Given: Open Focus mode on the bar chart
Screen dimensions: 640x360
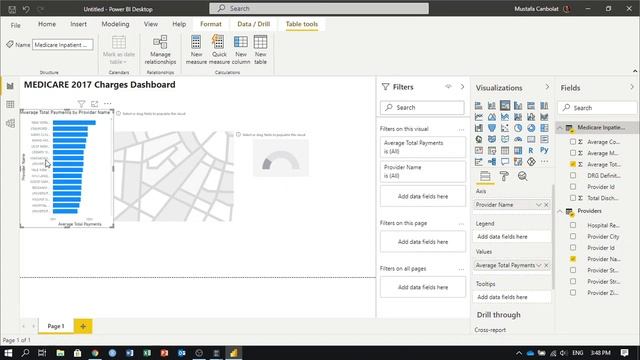Looking at the screenshot, I should click(x=94, y=104).
